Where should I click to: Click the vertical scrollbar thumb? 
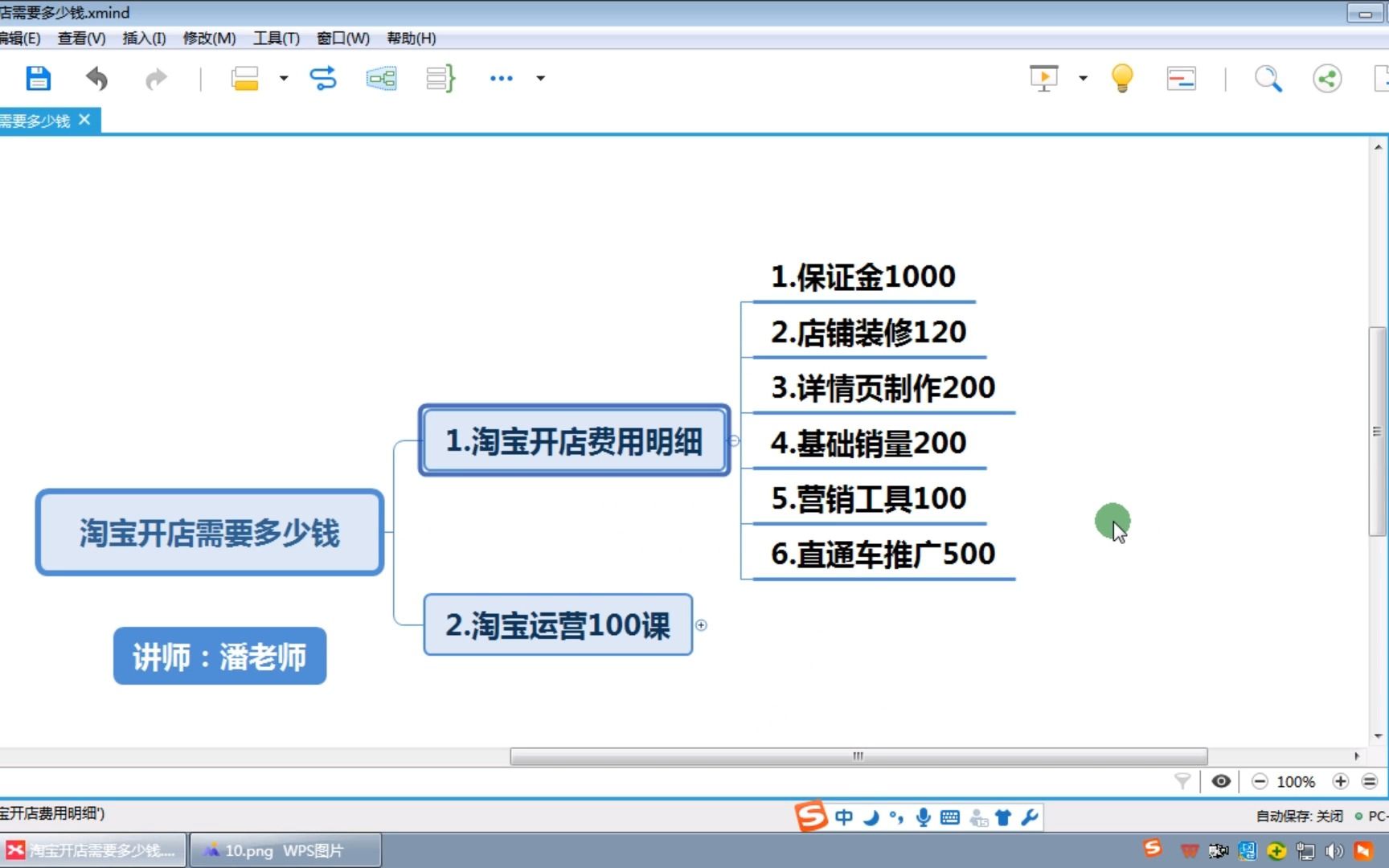tap(1377, 431)
